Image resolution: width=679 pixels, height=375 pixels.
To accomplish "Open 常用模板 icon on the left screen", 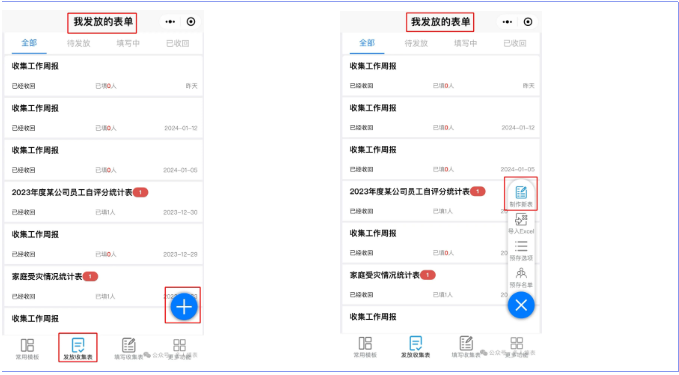I will [27, 345].
